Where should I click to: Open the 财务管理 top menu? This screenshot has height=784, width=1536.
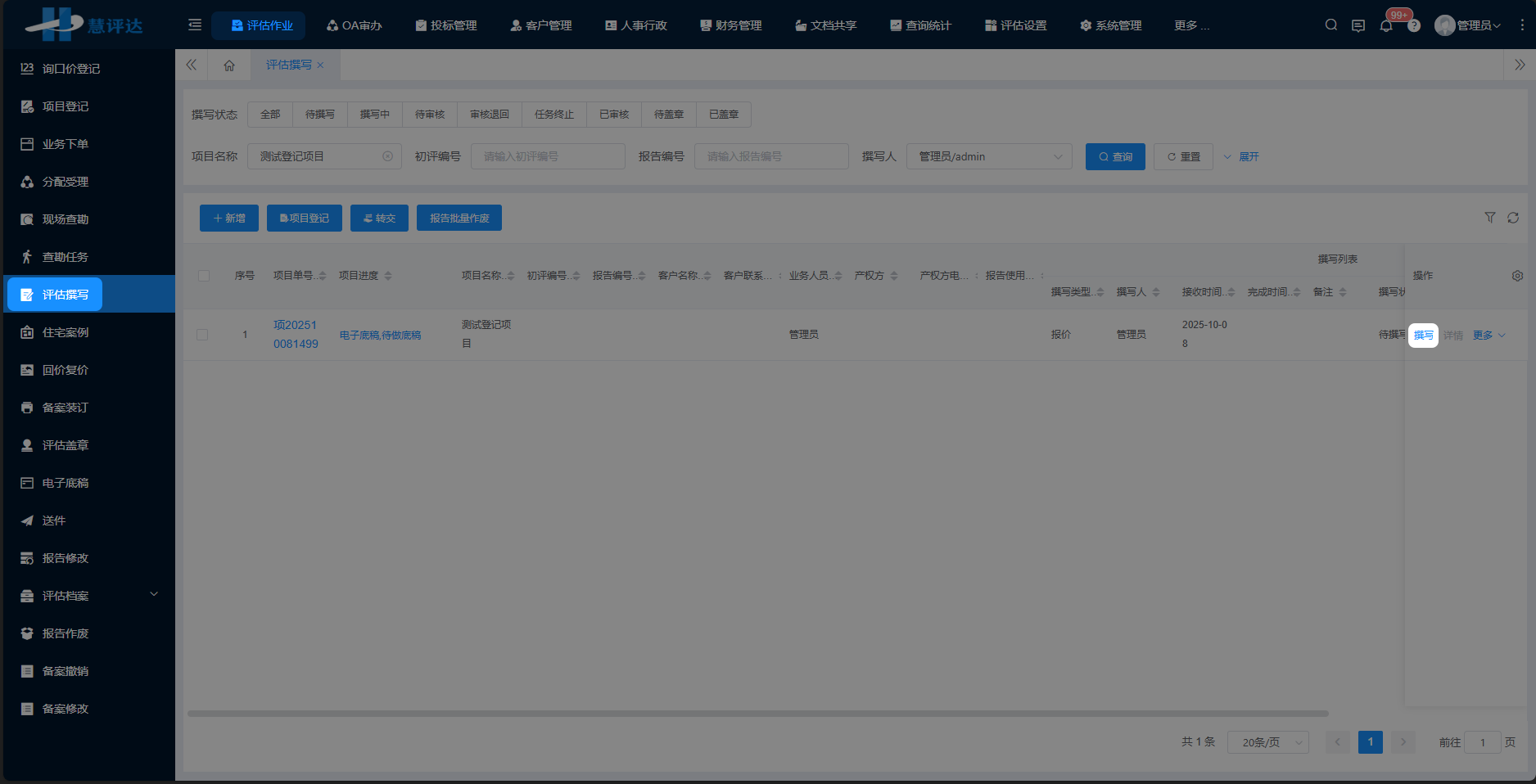(730, 25)
